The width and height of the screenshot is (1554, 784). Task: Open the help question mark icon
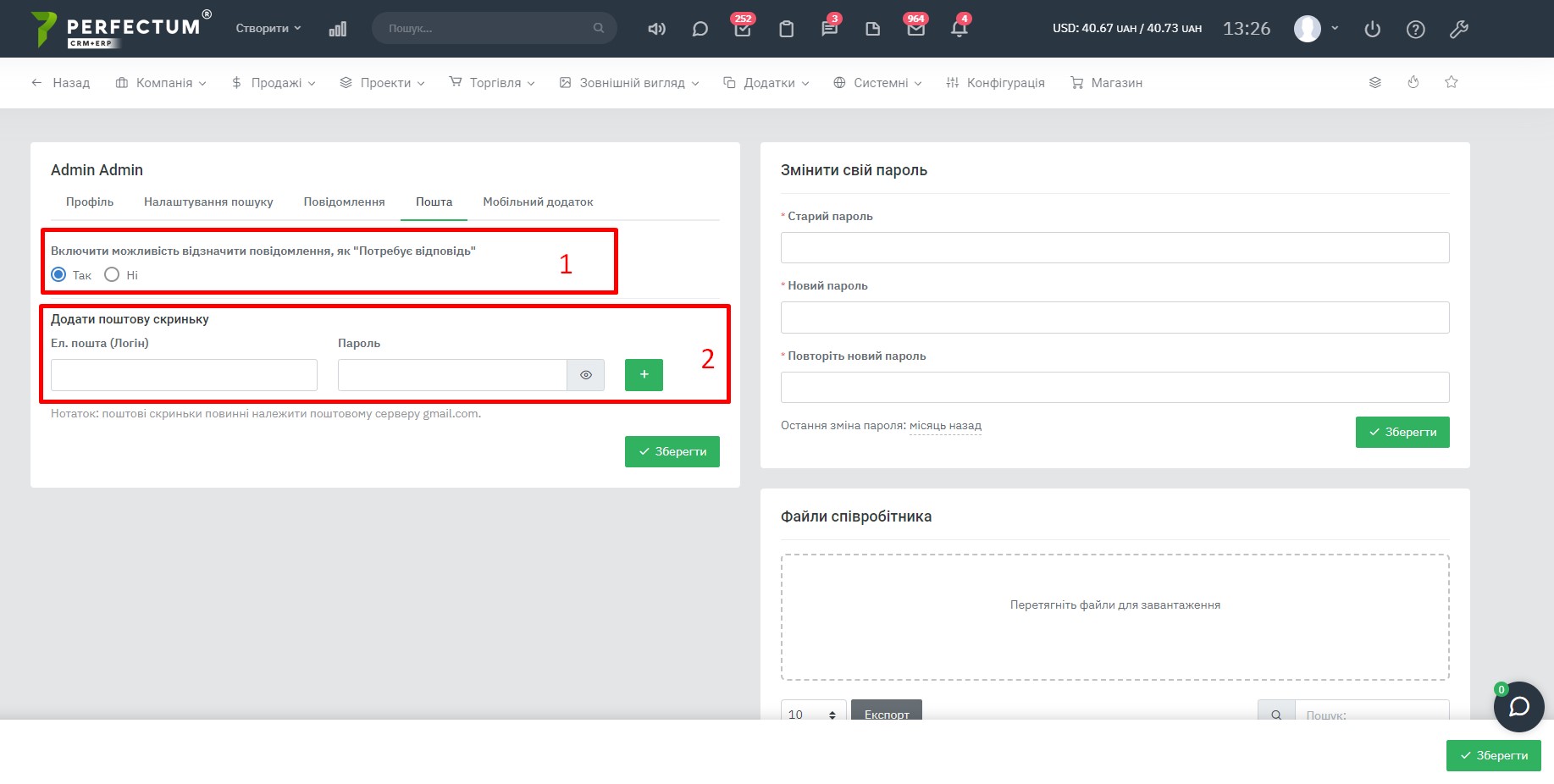[1415, 29]
